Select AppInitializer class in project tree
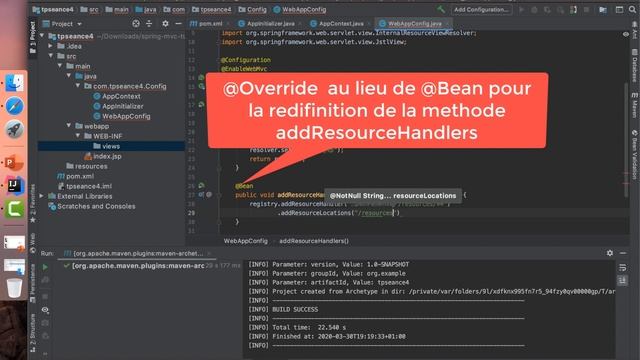This screenshot has width=640, height=360. (122, 106)
